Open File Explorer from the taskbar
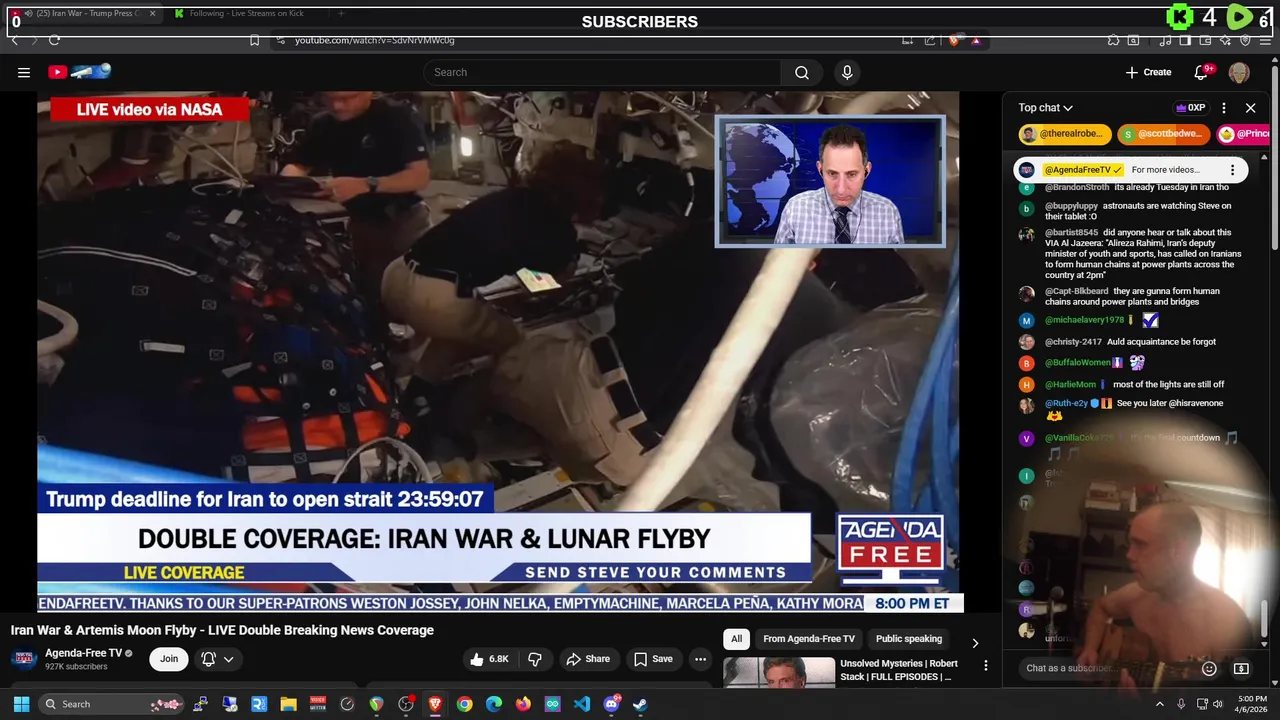 click(288, 704)
